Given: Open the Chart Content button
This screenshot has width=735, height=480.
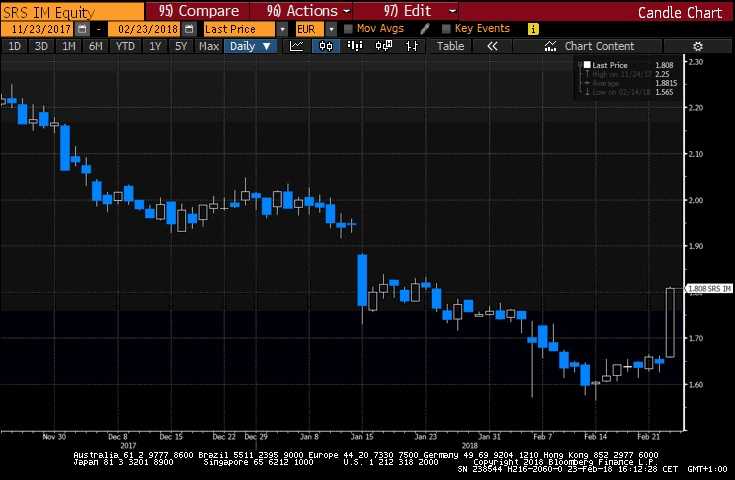Looking at the screenshot, I should point(590,46).
